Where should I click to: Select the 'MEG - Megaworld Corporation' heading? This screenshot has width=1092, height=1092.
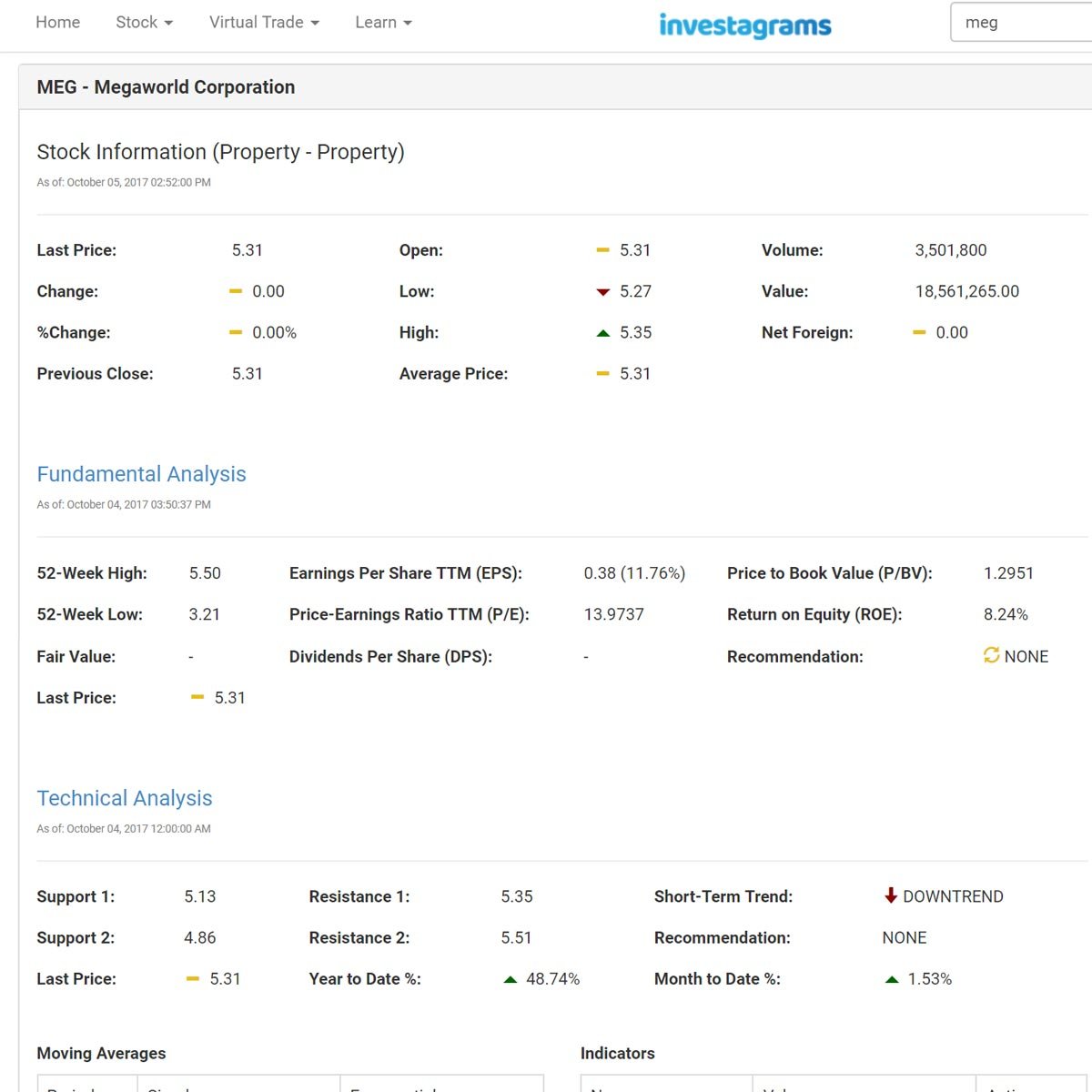[166, 87]
